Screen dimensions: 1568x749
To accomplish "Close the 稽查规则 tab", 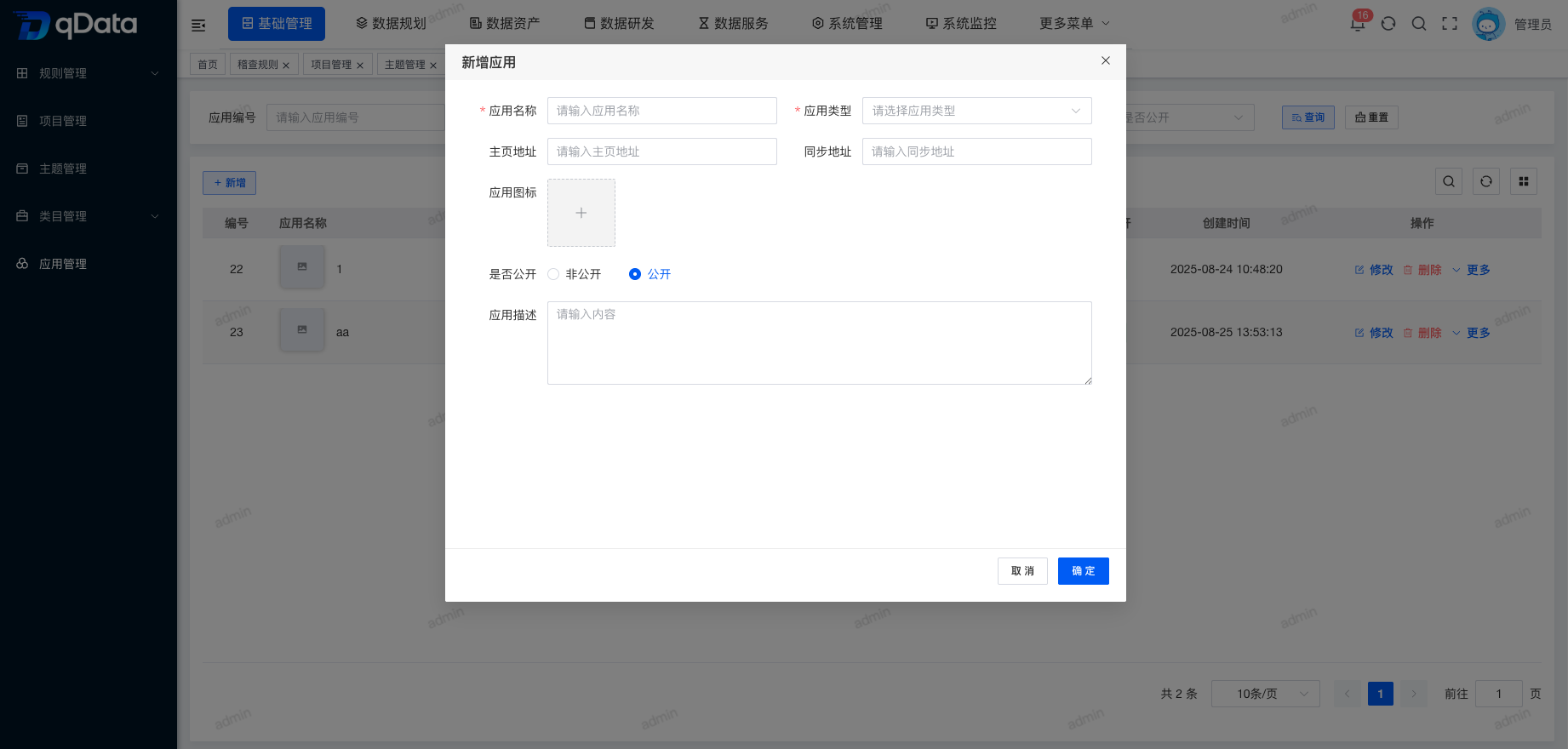I will click(x=286, y=66).
